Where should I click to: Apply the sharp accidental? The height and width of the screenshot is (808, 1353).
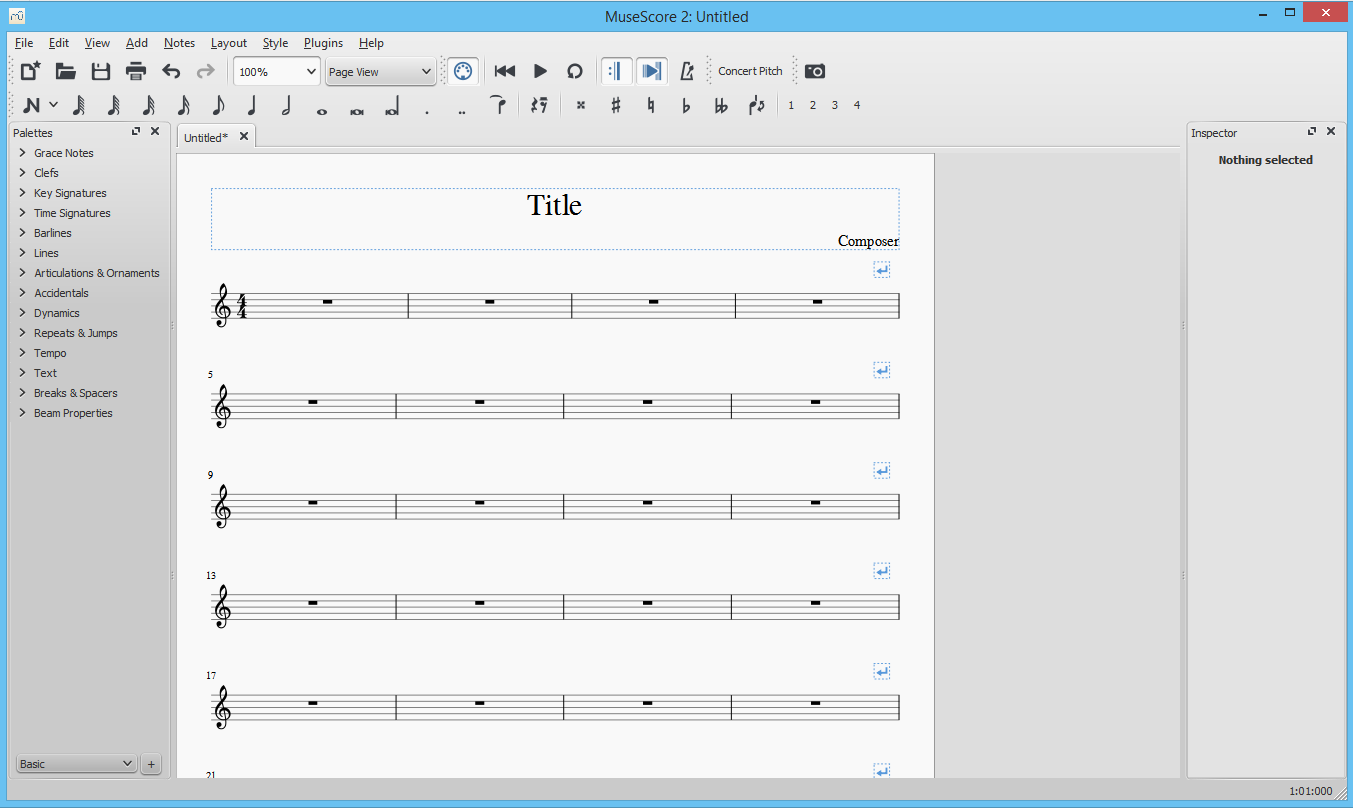[x=616, y=105]
